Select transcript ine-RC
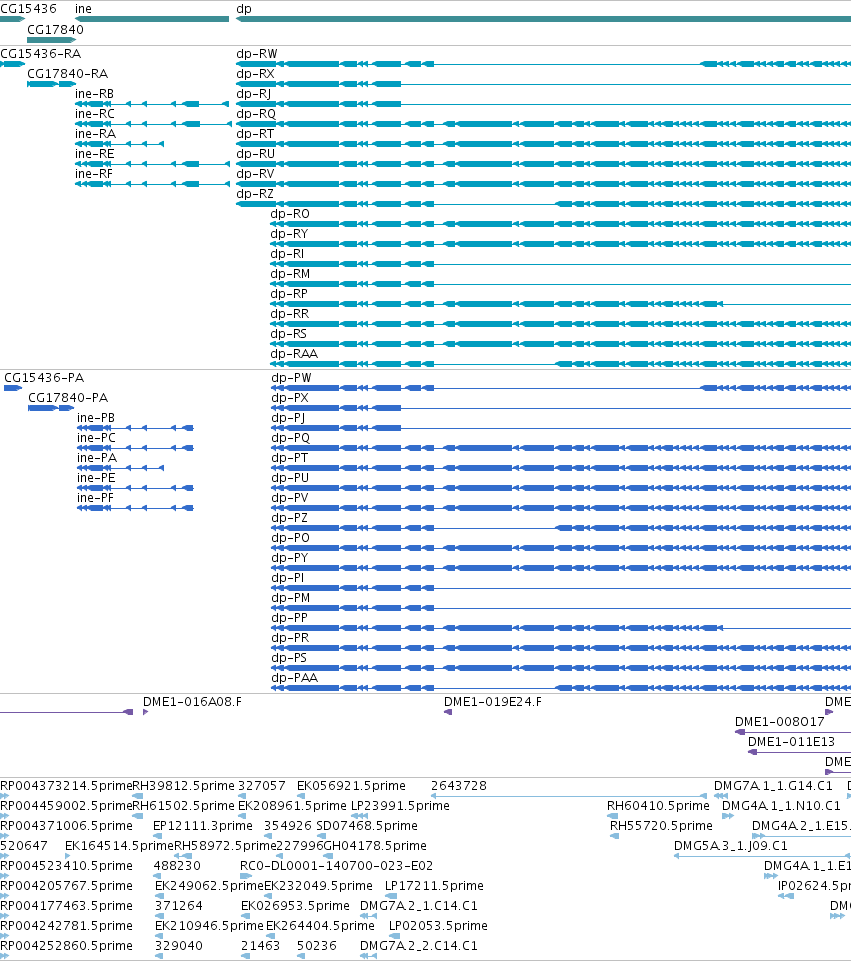Viewport: 851px width, 961px height. (94, 114)
